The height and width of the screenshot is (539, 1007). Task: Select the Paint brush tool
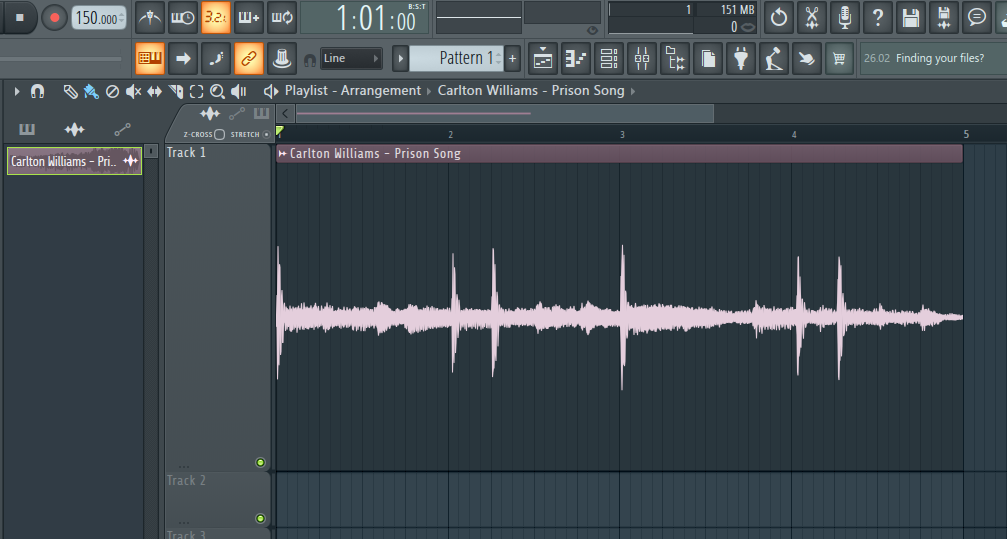point(91,92)
